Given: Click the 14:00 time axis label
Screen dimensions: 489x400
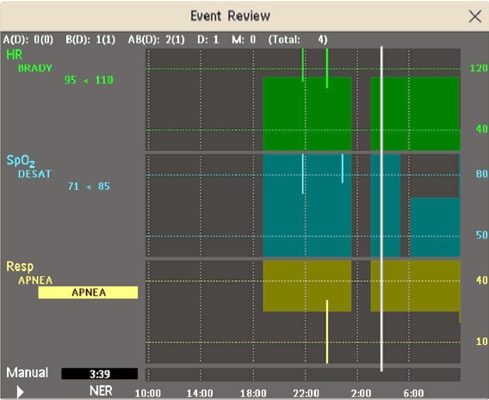Looking at the screenshot, I should (200, 393).
